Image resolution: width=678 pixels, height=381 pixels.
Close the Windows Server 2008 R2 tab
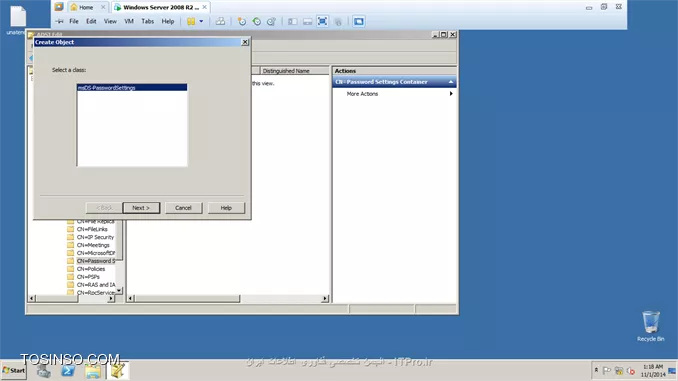[205, 7]
